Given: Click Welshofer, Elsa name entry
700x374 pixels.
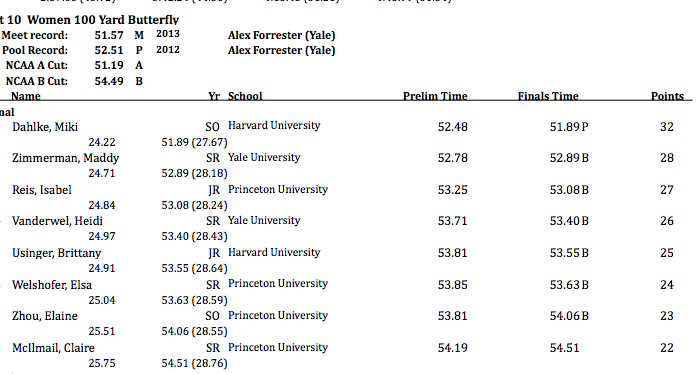Looking at the screenshot, I should click(x=52, y=285).
